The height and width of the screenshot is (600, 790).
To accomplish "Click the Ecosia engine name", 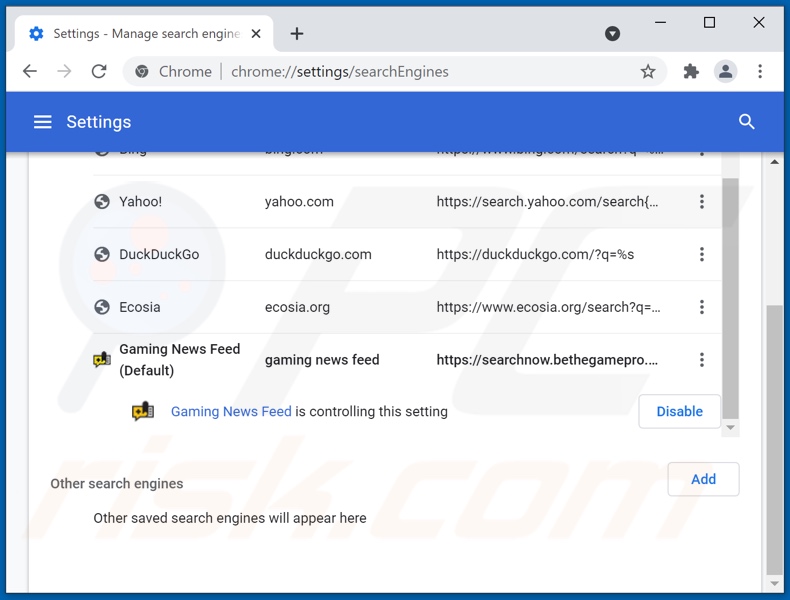I will [140, 307].
